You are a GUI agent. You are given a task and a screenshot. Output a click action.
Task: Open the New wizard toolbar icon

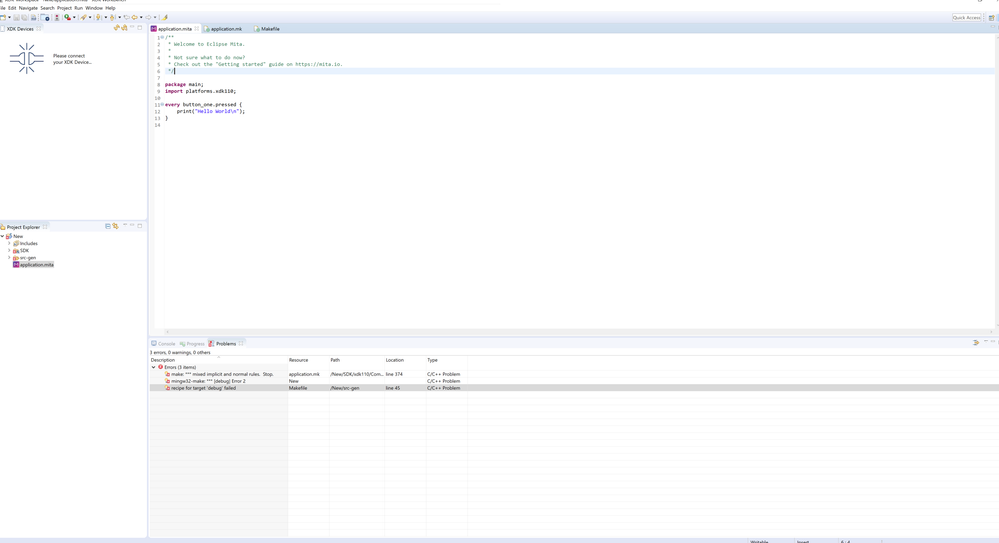[3, 17]
